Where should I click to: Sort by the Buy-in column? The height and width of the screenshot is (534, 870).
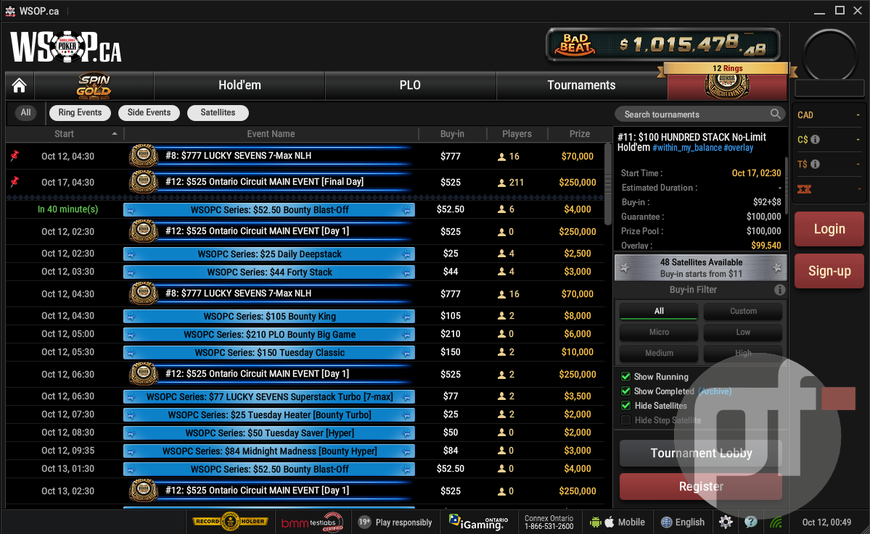(x=452, y=134)
